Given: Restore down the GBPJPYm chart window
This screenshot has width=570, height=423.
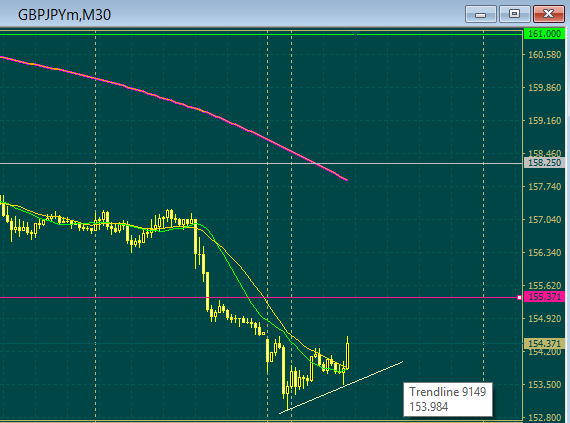Looking at the screenshot, I should 514,15.
